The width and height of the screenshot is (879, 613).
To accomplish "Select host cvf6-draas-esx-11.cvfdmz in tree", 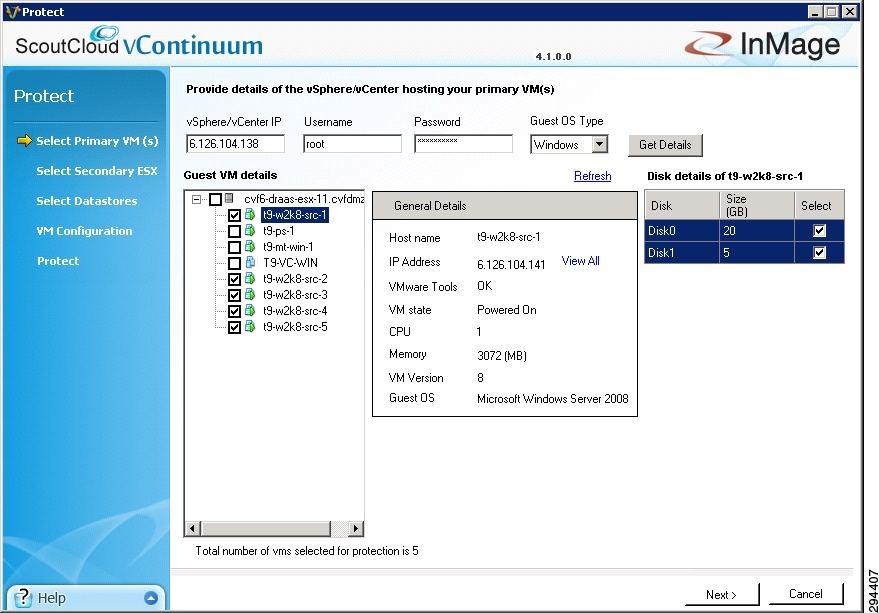I will (304, 199).
